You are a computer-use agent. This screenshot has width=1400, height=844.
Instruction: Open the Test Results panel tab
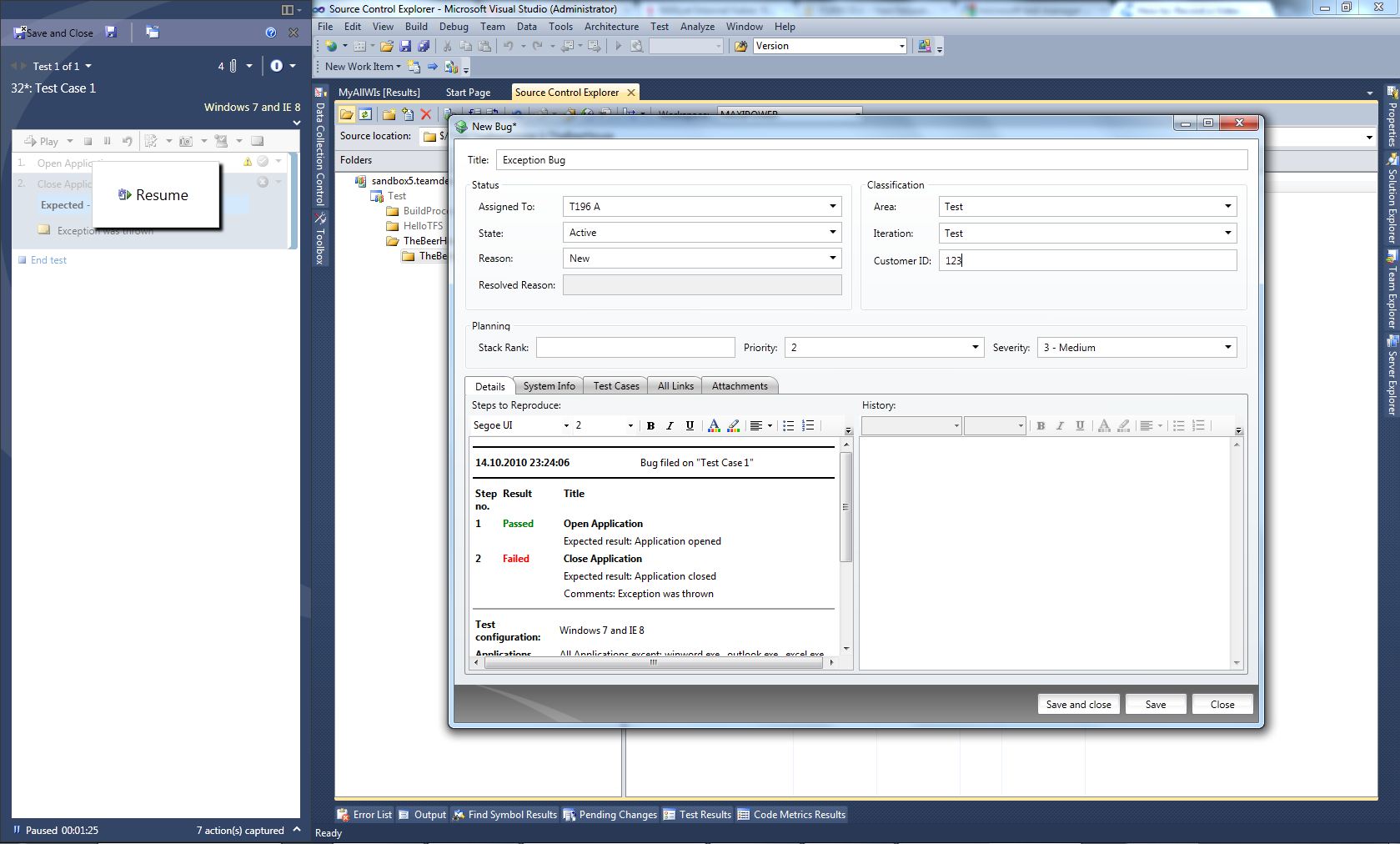pos(697,815)
